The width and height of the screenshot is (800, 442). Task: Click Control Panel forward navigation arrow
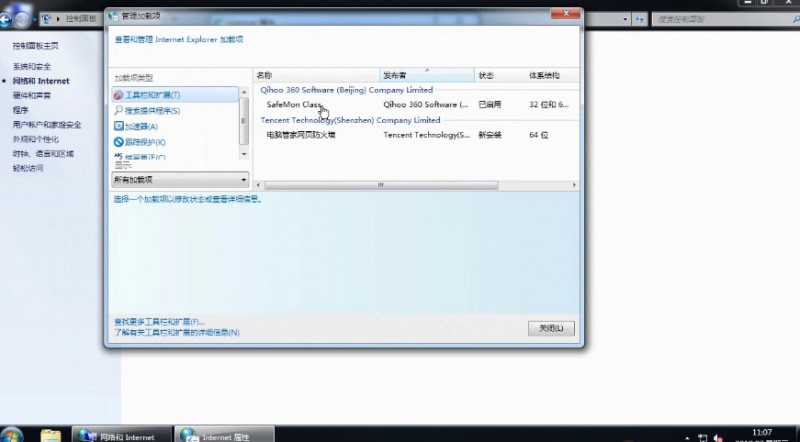click(22, 19)
